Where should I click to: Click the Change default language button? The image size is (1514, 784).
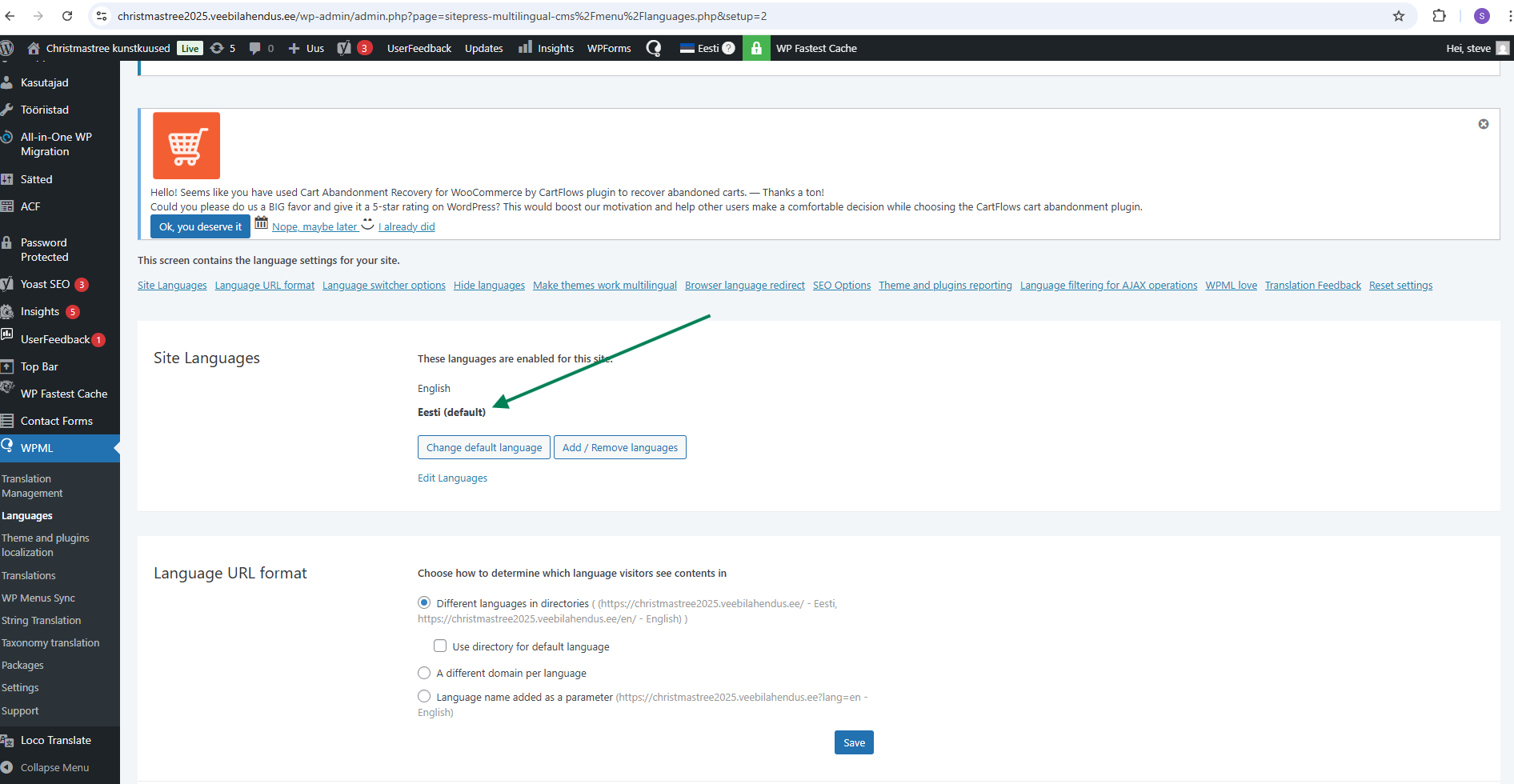coord(483,447)
